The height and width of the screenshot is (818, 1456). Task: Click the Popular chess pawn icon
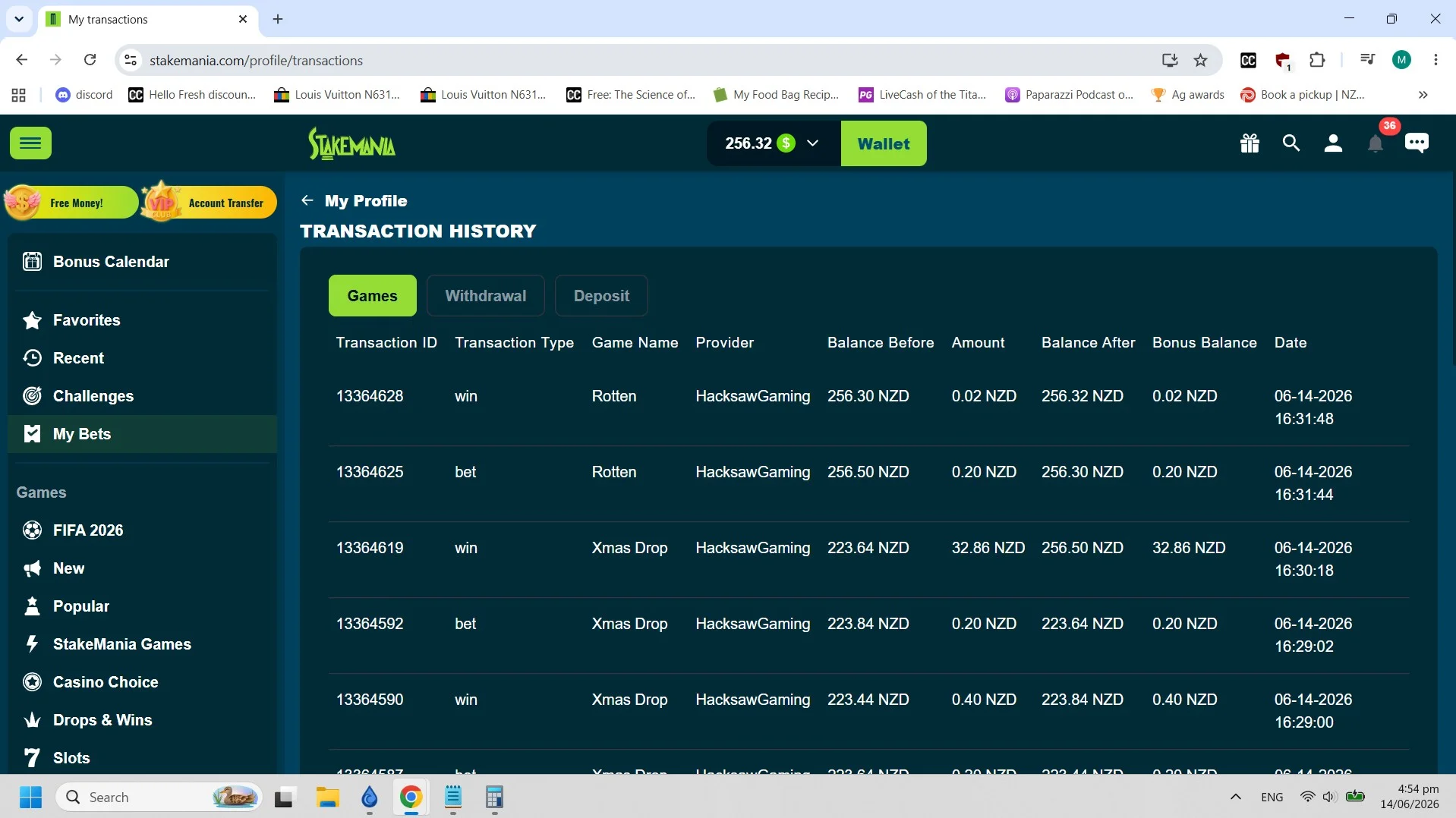click(32, 606)
